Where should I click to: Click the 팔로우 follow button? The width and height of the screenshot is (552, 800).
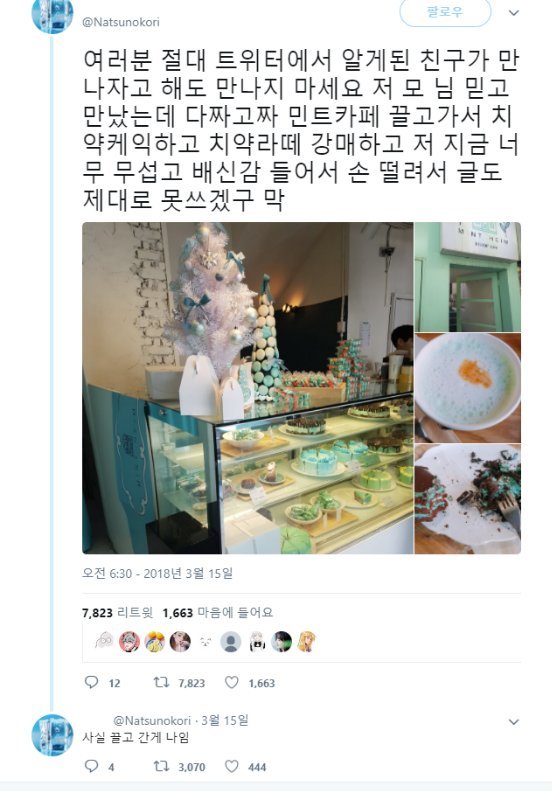pos(445,12)
